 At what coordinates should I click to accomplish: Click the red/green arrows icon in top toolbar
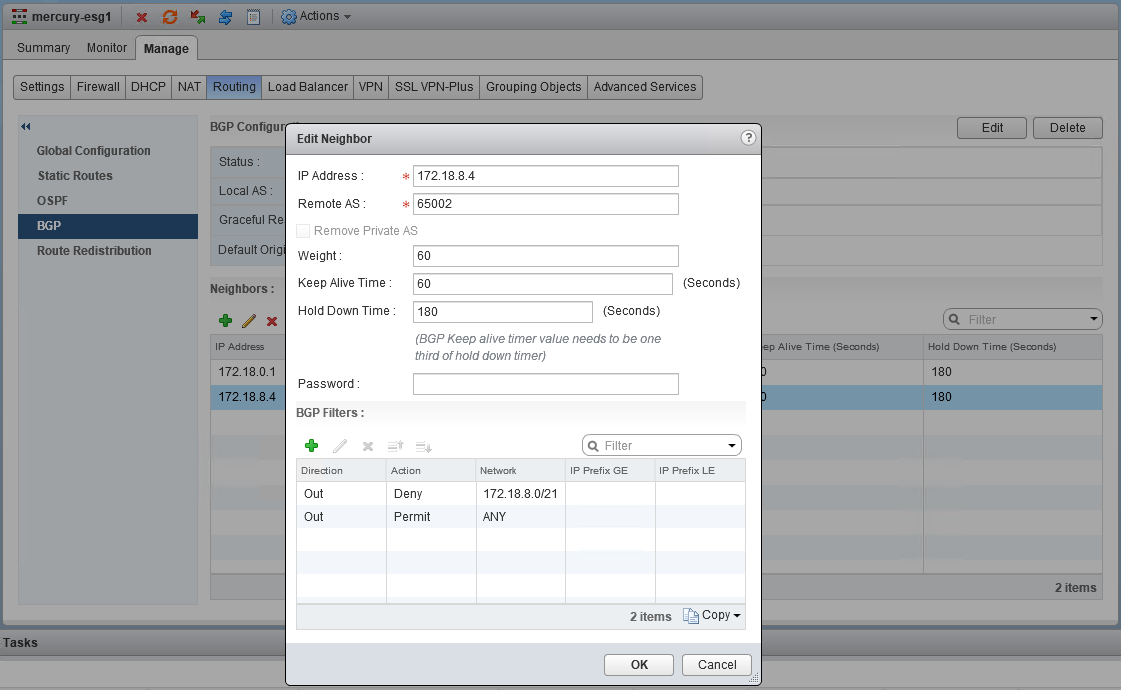click(198, 17)
